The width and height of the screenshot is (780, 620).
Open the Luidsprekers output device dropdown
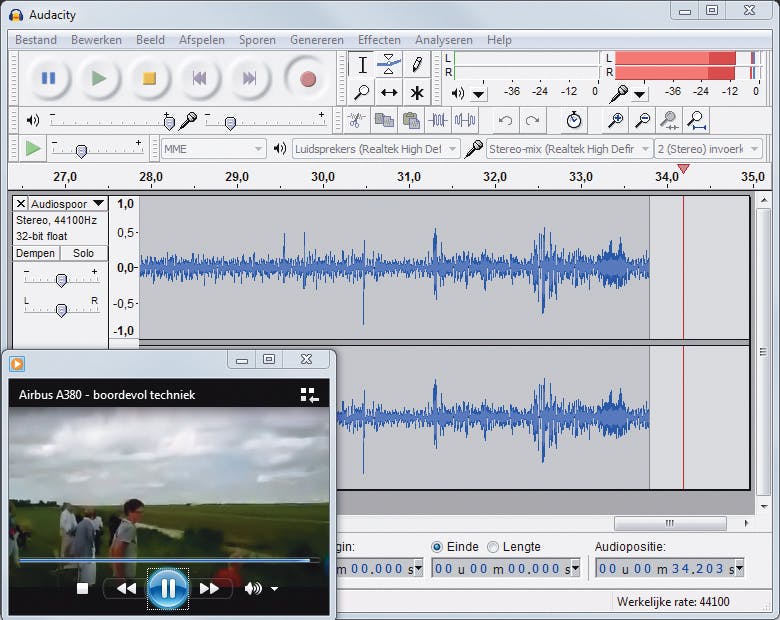click(x=375, y=149)
